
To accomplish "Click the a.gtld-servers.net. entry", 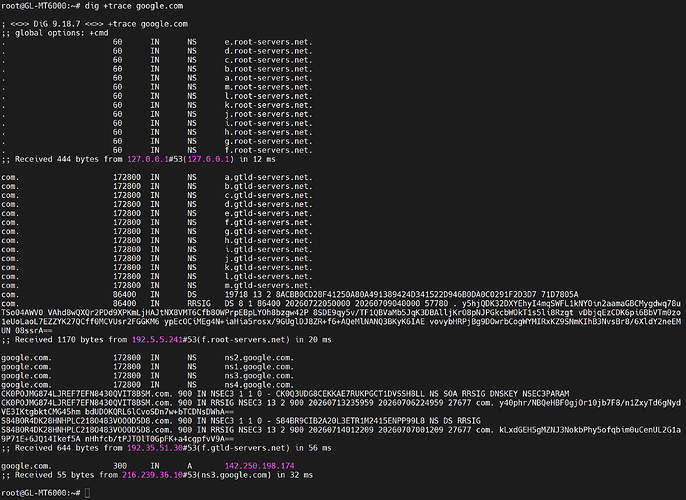I will tap(269, 177).
